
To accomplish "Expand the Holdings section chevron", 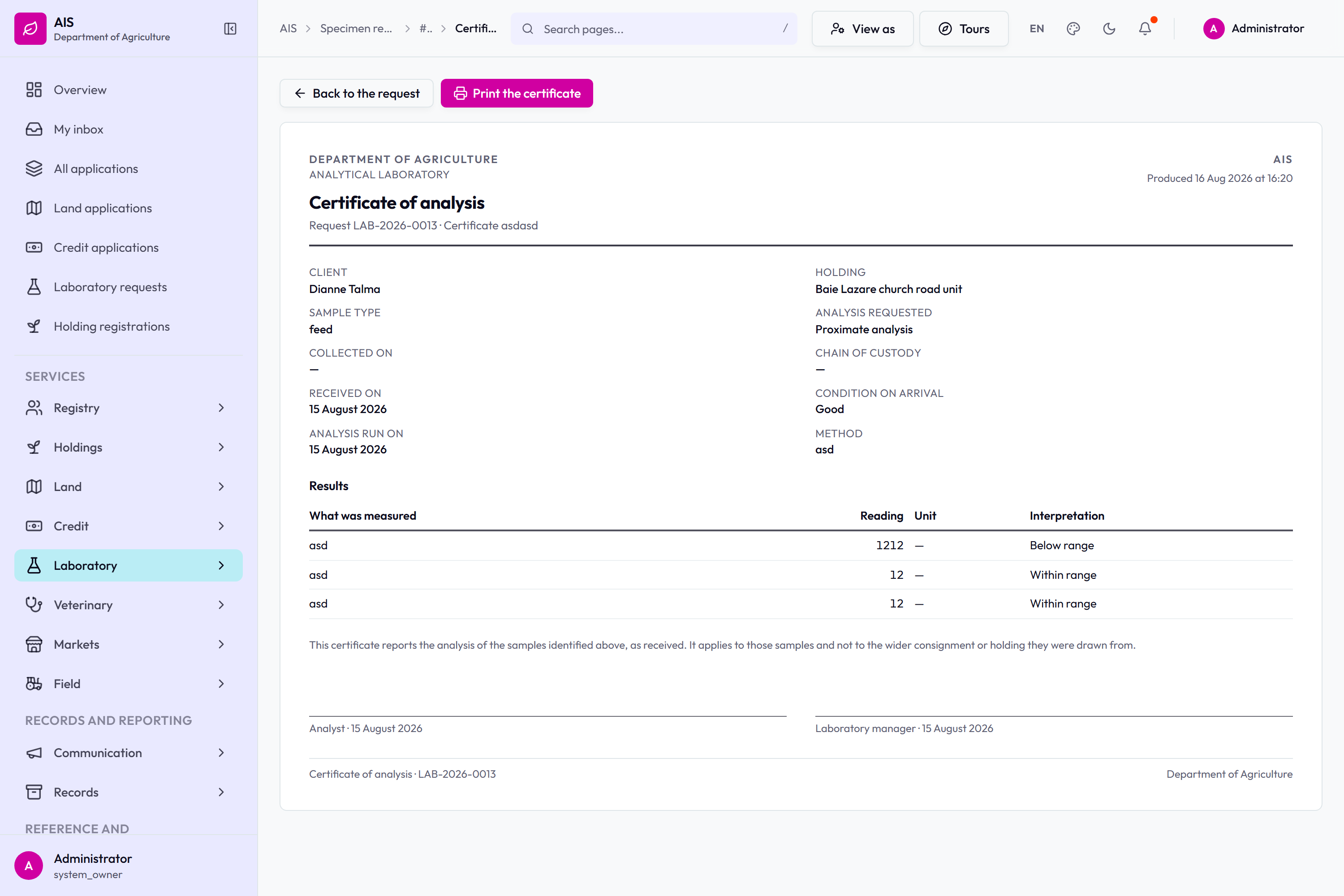I will click(x=221, y=447).
